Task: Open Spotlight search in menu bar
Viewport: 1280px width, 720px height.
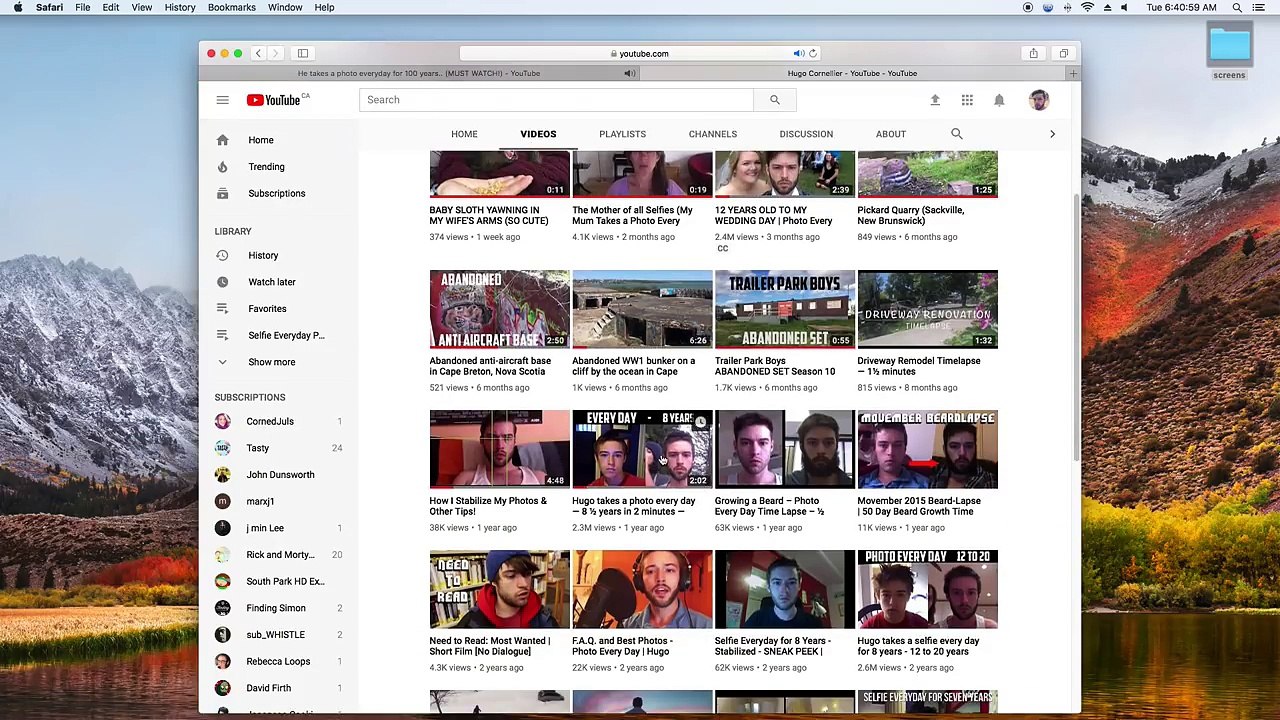Action: pyautogui.click(x=1237, y=8)
